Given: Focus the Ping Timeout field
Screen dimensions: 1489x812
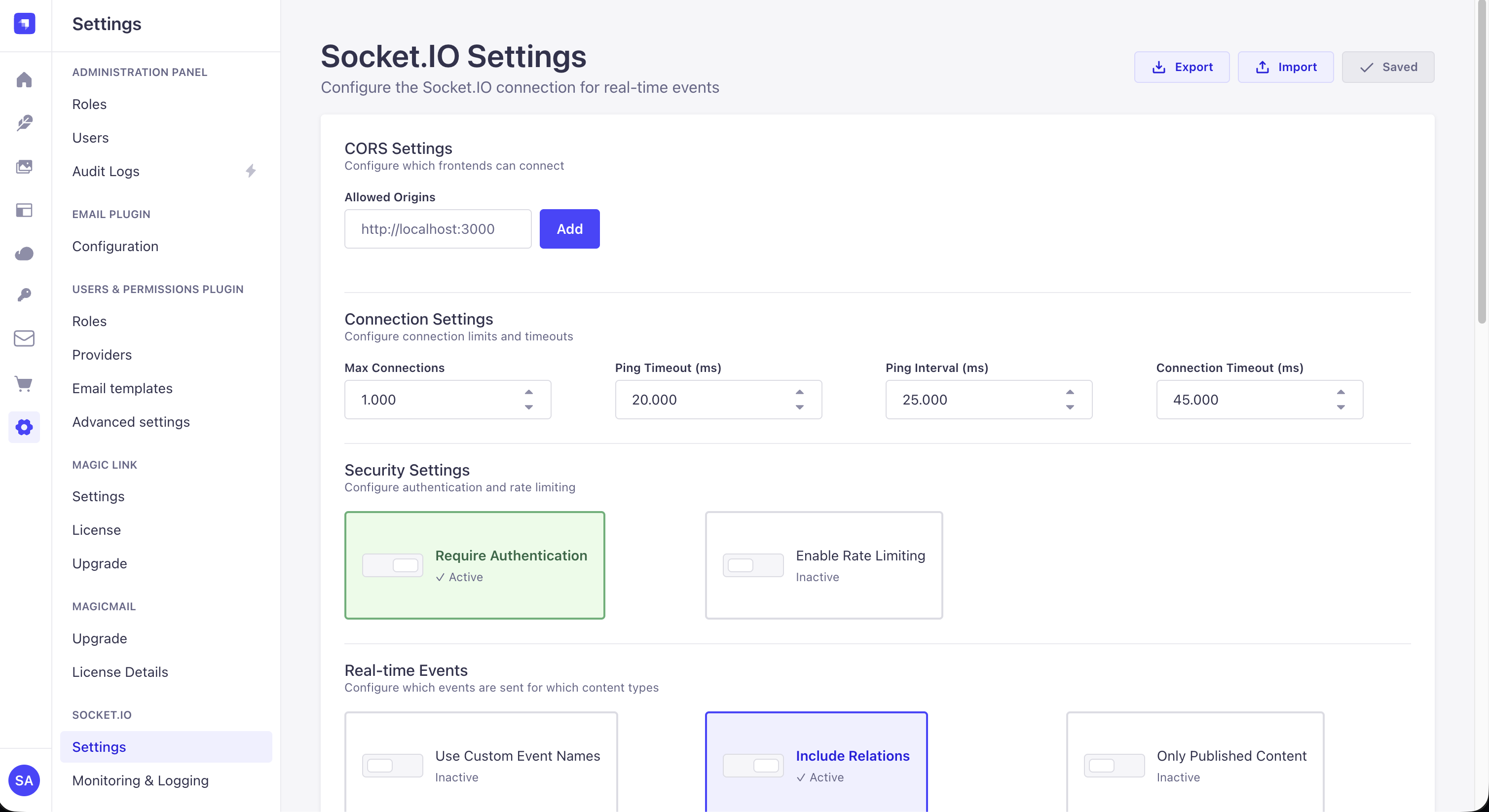Looking at the screenshot, I should pos(718,400).
